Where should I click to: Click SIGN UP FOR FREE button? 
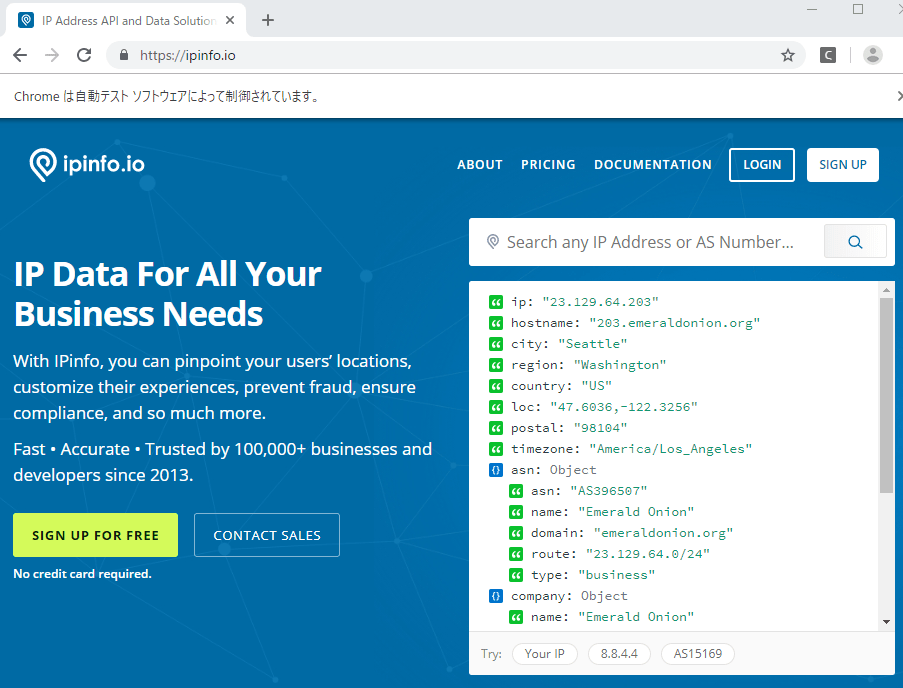pyautogui.click(x=96, y=535)
